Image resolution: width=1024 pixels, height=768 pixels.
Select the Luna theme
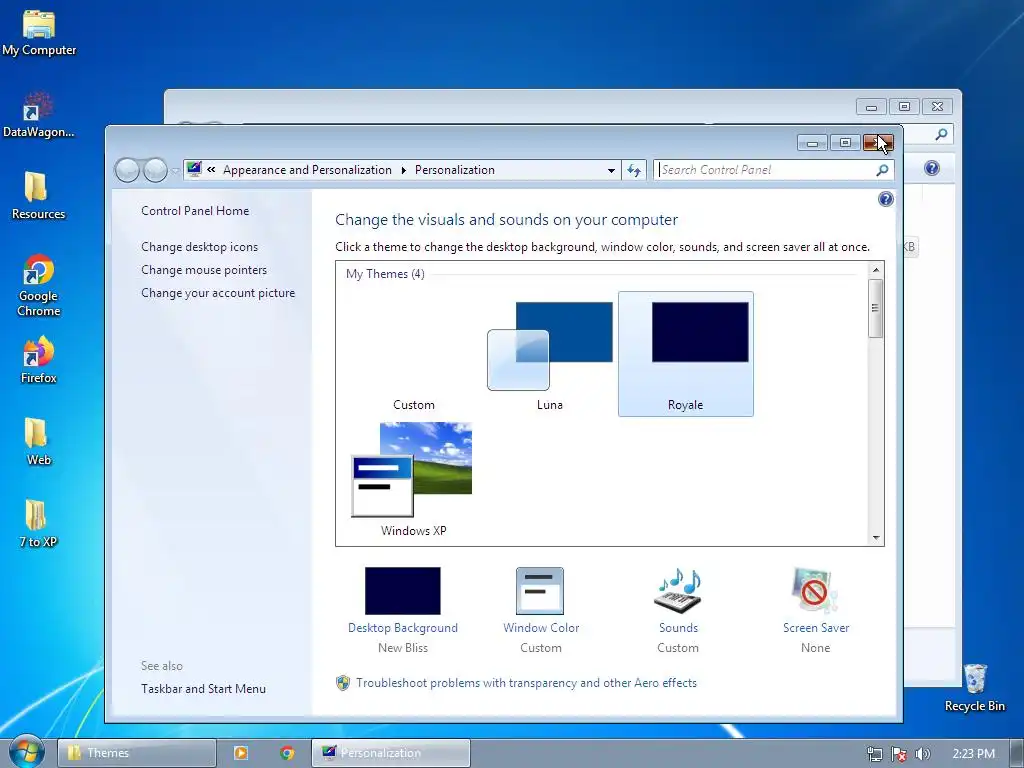[550, 354]
